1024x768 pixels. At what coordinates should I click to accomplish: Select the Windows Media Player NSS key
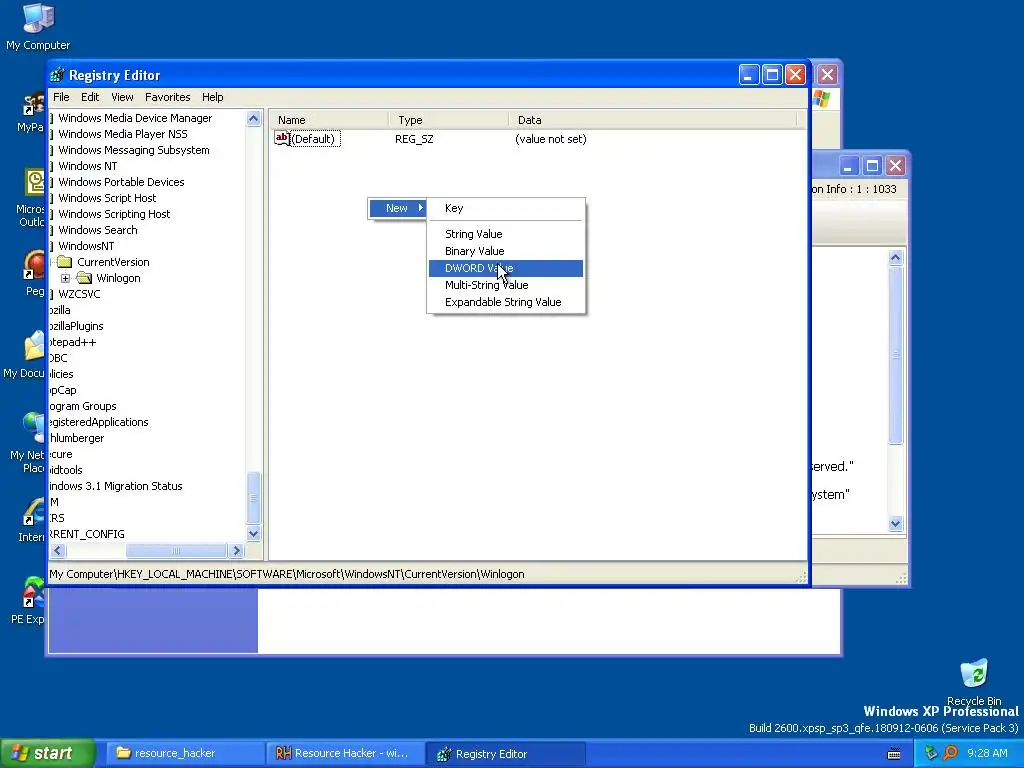click(123, 134)
